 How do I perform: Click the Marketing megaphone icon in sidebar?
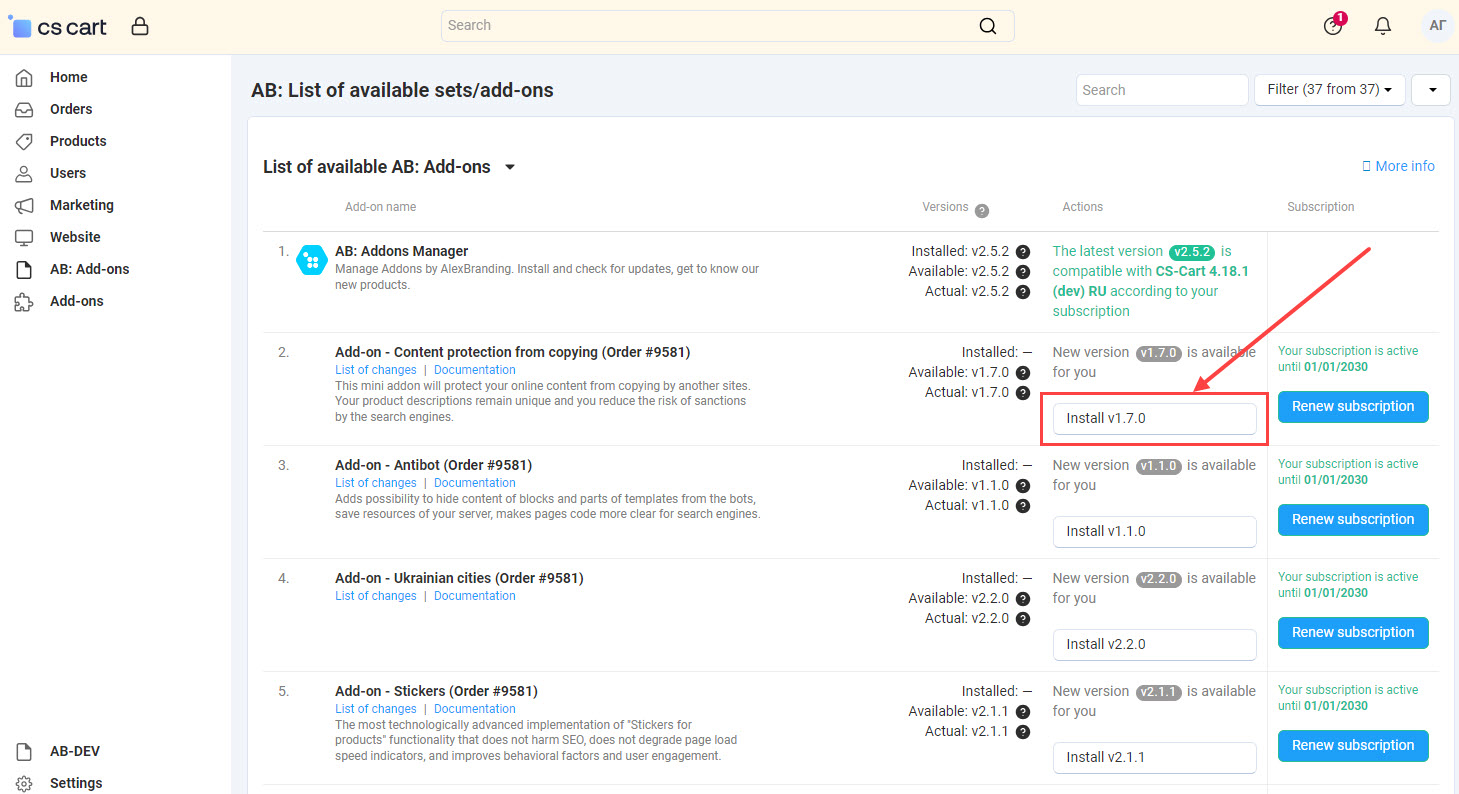tap(24, 205)
